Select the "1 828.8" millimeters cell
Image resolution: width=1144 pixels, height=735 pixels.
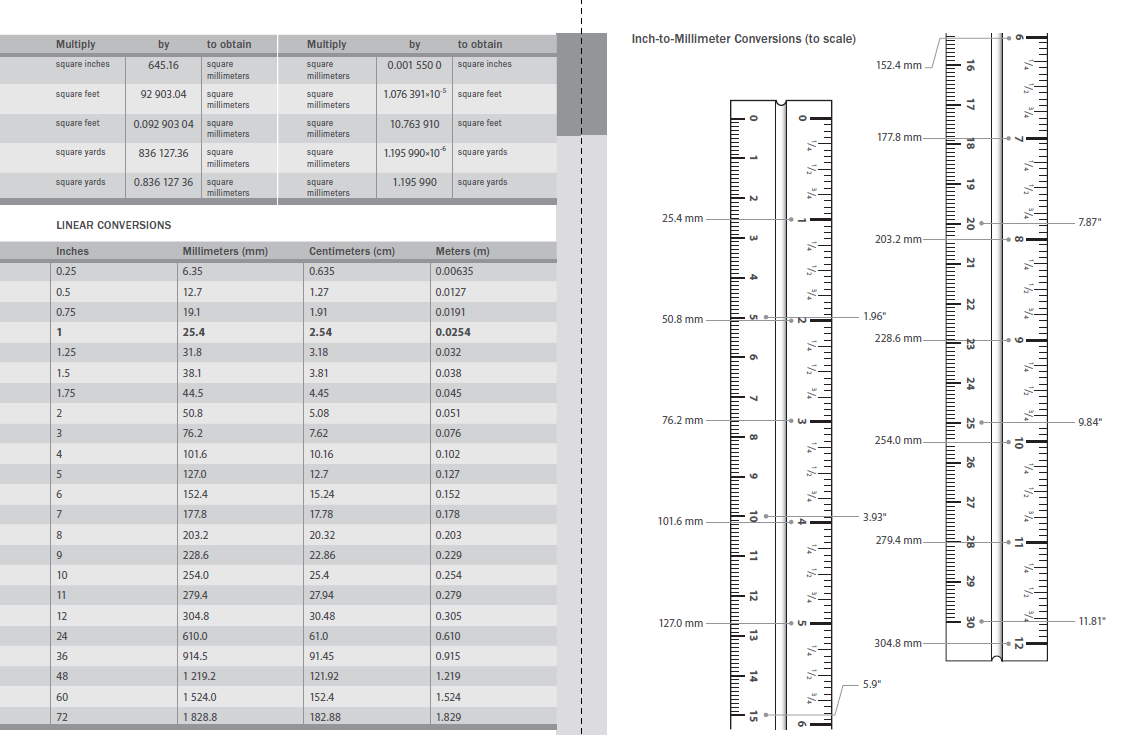tap(200, 717)
